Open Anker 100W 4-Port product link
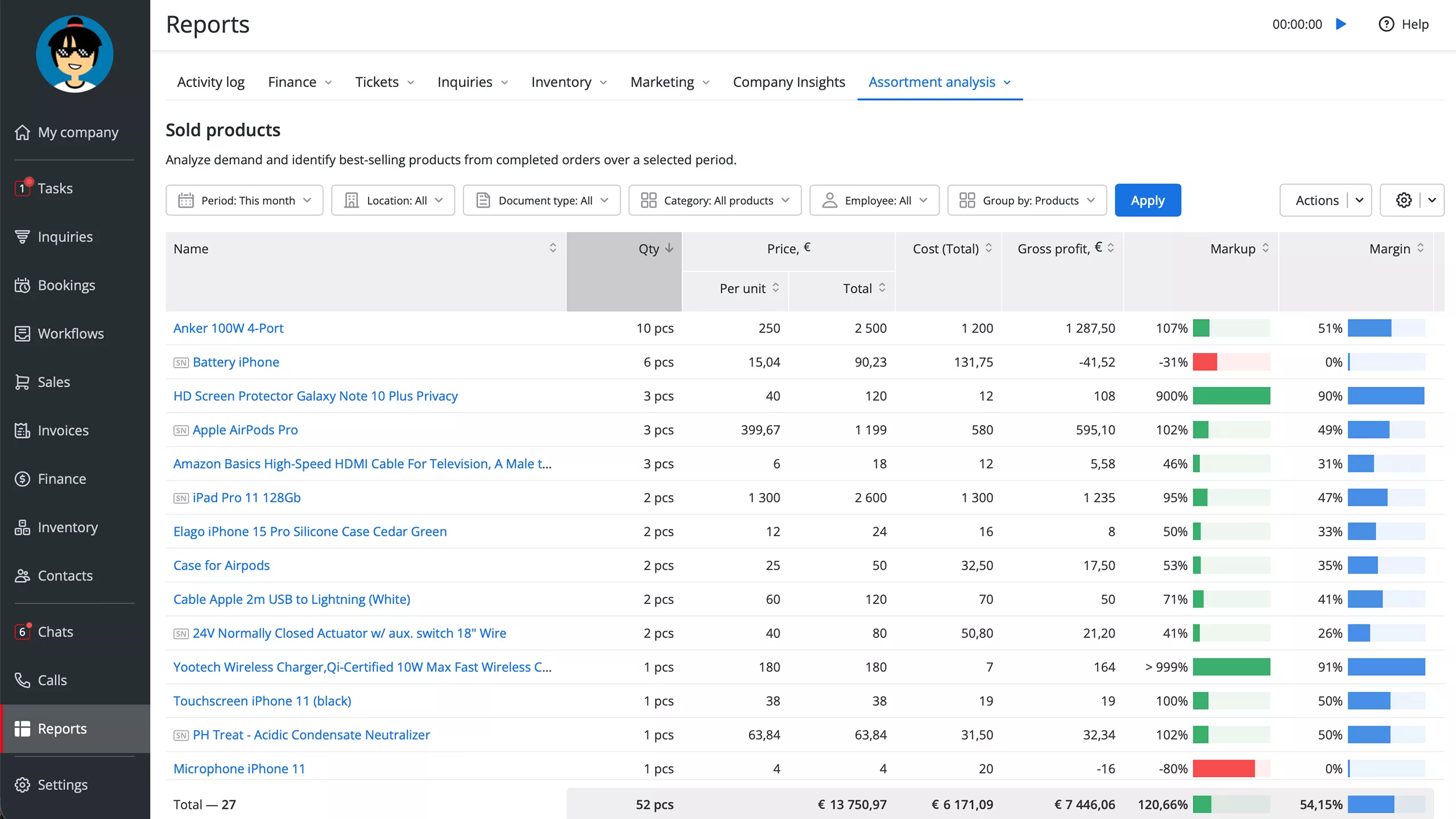 (x=228, y=328)
